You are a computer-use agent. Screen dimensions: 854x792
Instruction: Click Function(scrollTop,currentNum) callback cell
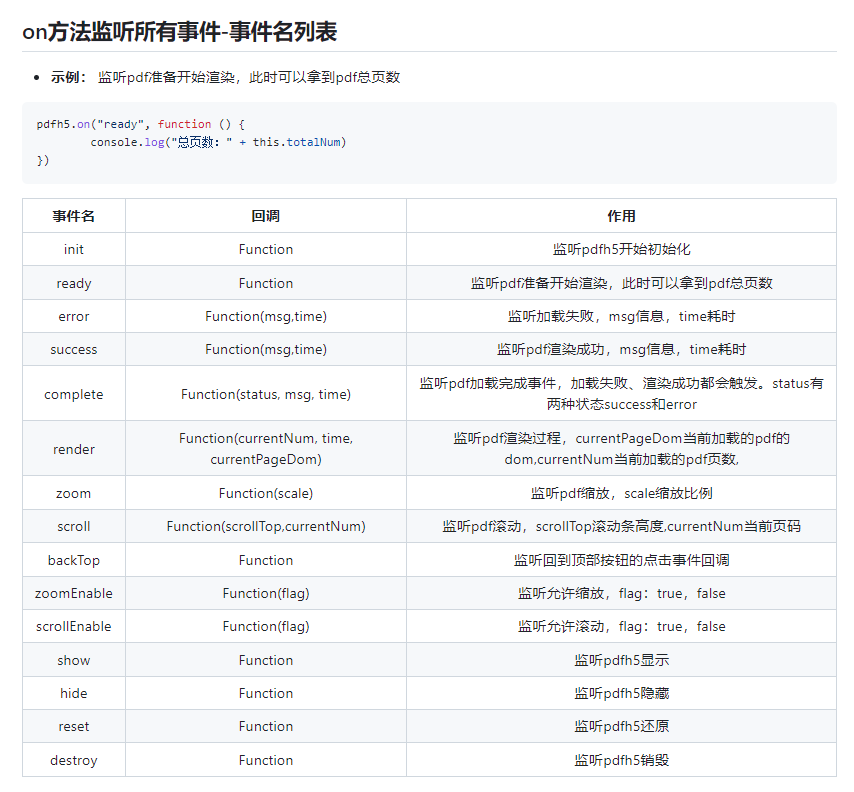coord(266,527)
